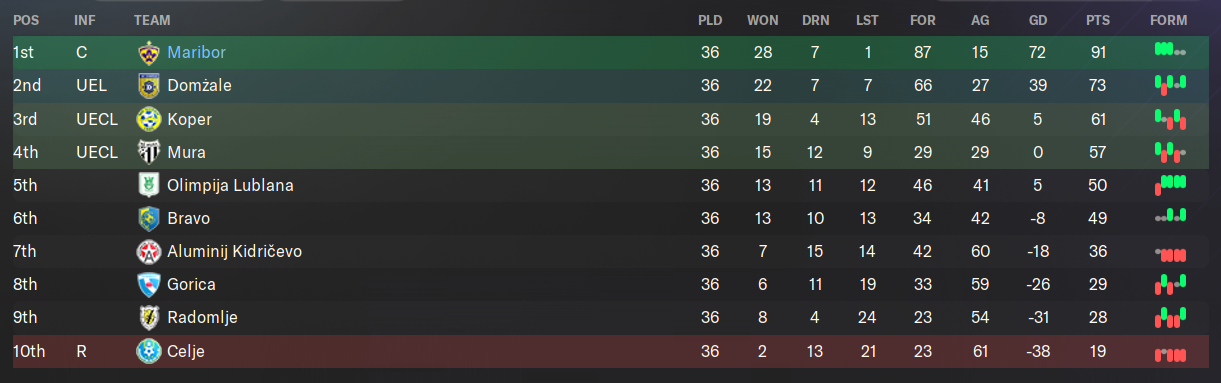Click the Gorica club badge
This screenshot has width=1221, height=383.
[x=149, y=284]
